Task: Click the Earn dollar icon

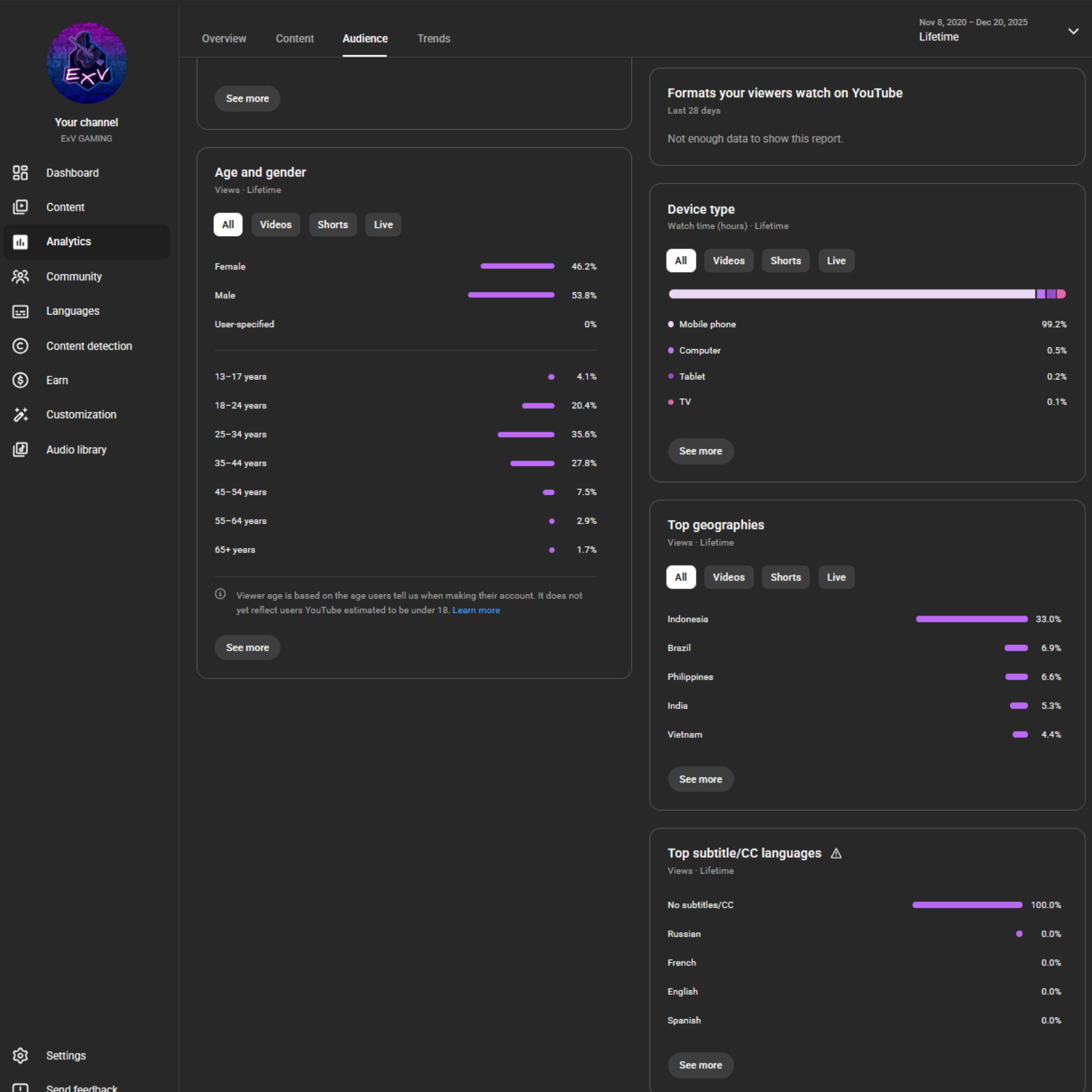Action: pos(20,380)
